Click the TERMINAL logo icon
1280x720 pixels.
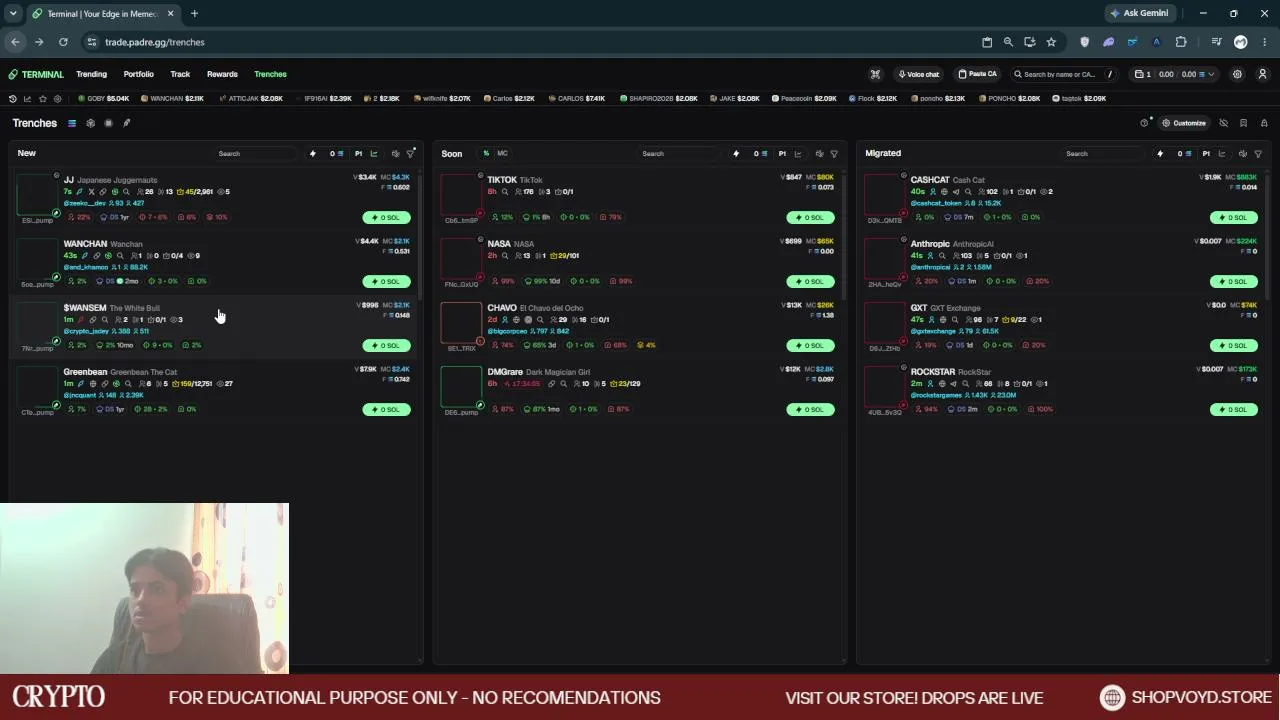[13, 74]
